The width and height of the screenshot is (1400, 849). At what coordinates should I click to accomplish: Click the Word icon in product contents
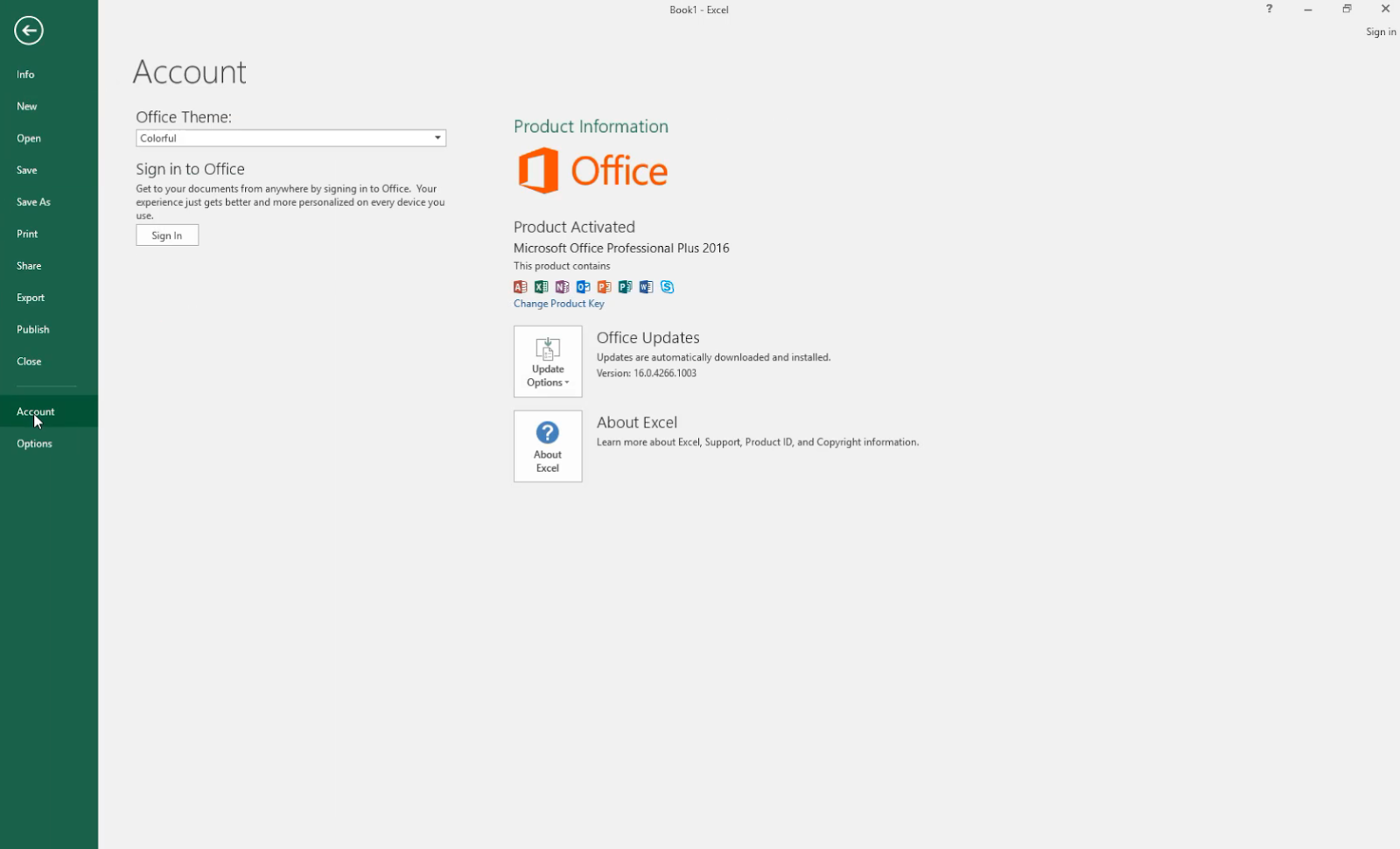click(646, 286)
